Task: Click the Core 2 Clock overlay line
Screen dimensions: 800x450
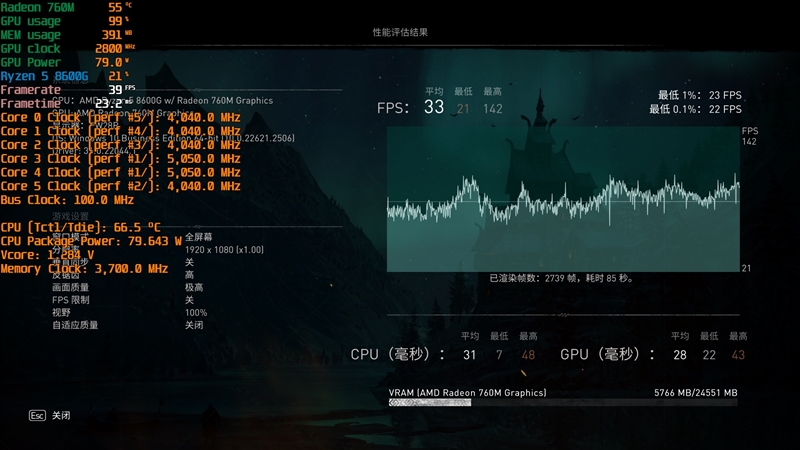Action: (x=120, y=145)
